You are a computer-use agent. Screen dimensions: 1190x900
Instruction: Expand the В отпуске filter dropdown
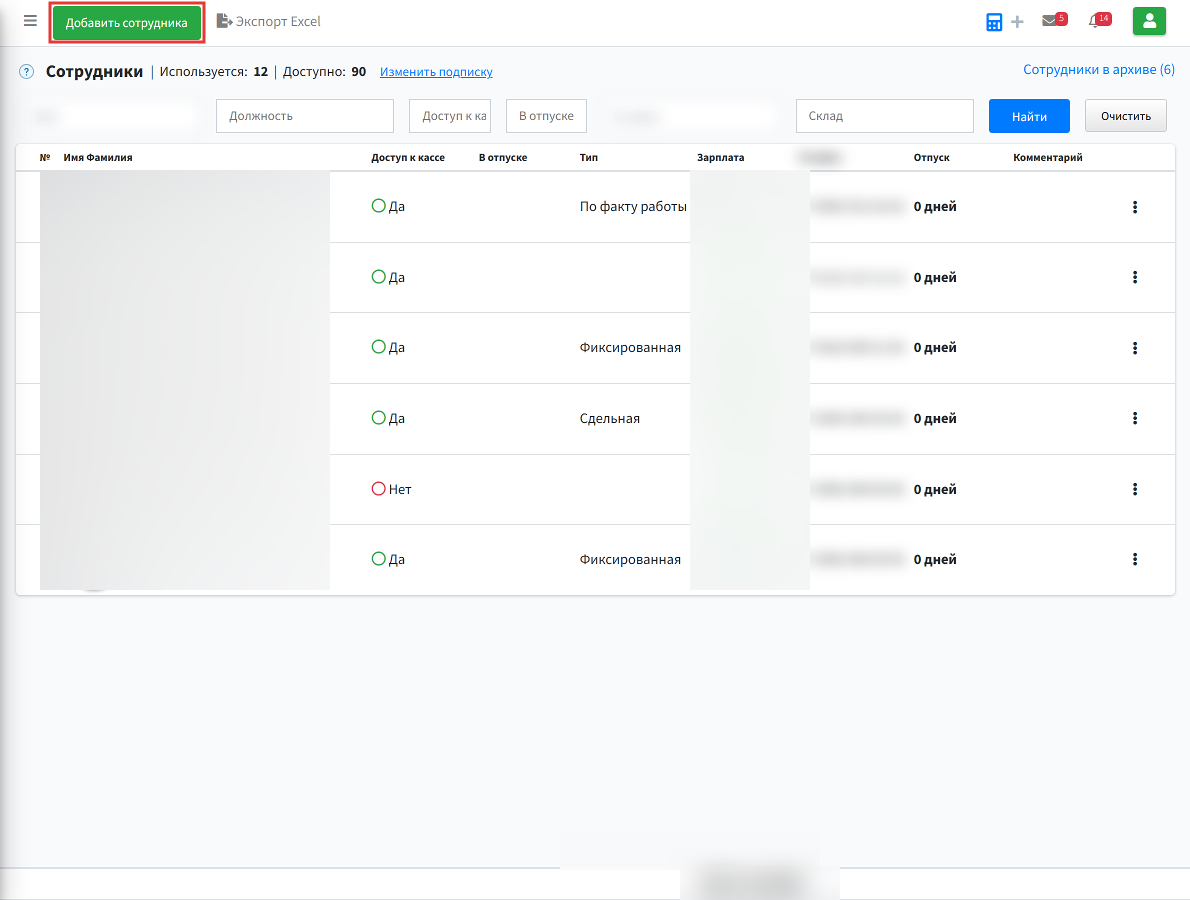tap(546, 116)
